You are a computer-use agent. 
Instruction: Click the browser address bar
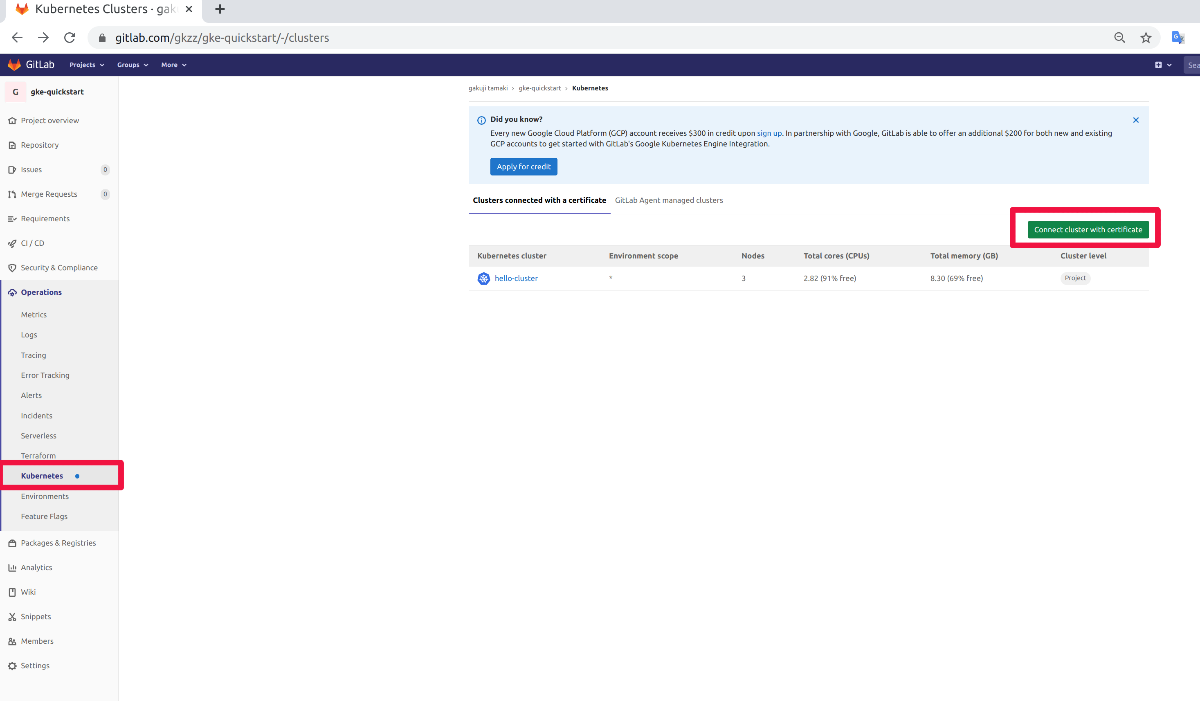[x=598, y=38]
